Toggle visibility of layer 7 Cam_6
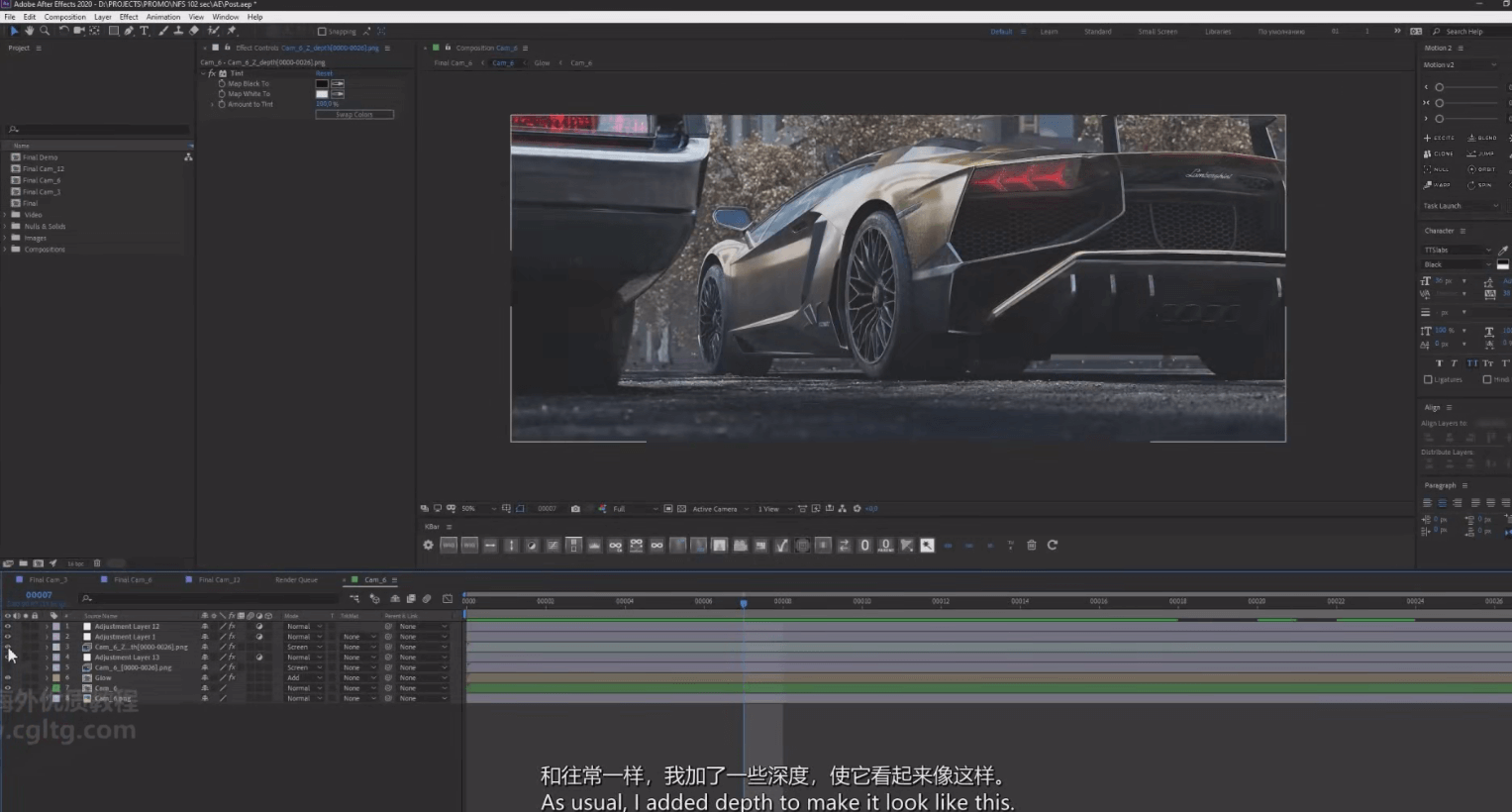Screen dimensions: 1512x812 pos(8,688)
